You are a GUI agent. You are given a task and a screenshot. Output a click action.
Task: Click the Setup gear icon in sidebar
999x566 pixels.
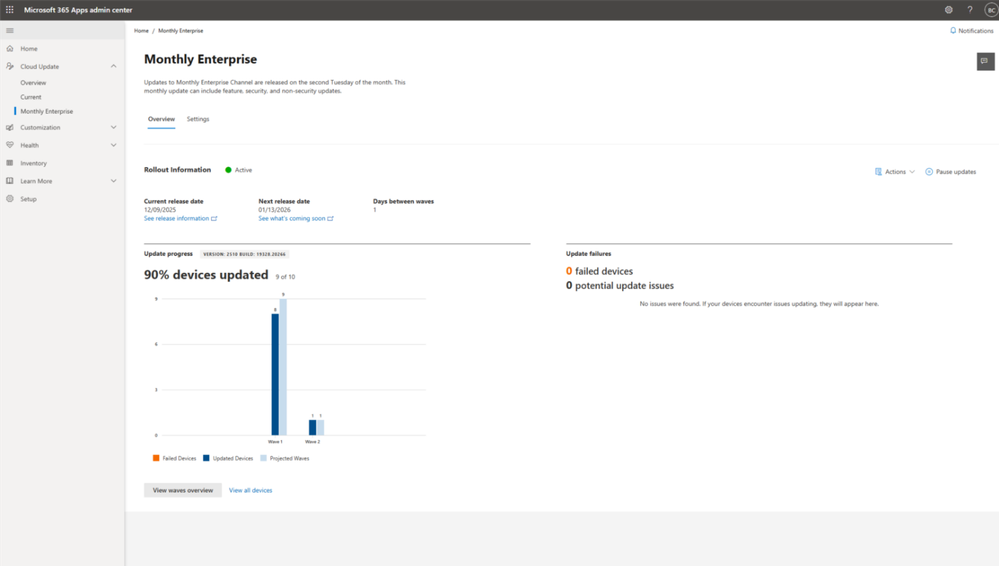click(10, 199)
